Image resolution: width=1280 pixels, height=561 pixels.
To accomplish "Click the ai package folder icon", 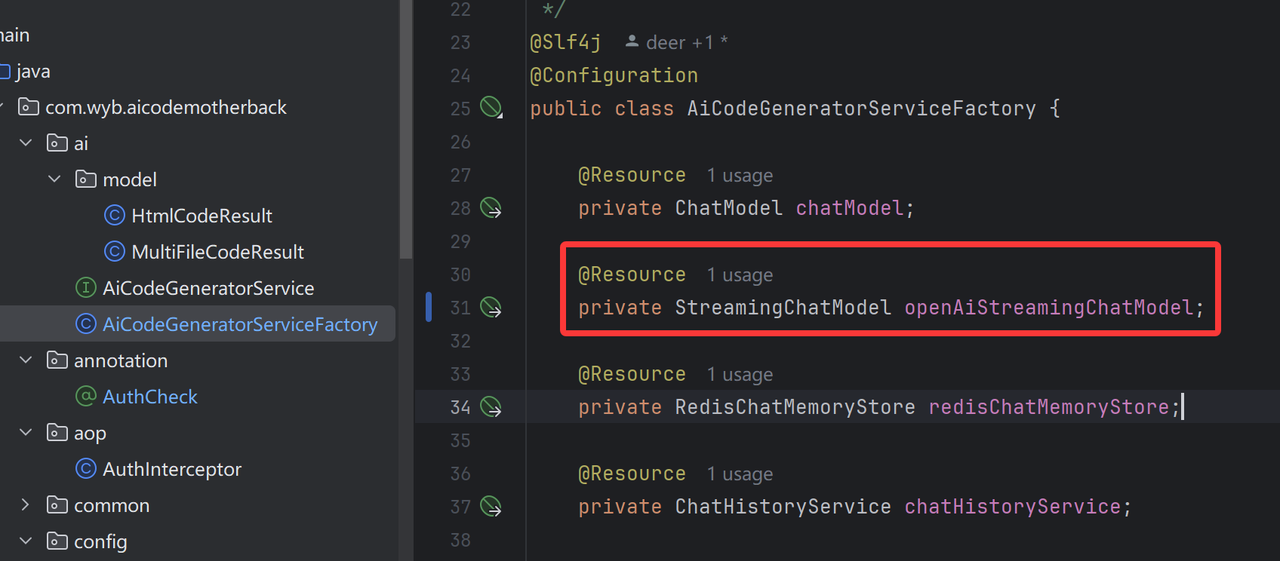I will (57, 143).
